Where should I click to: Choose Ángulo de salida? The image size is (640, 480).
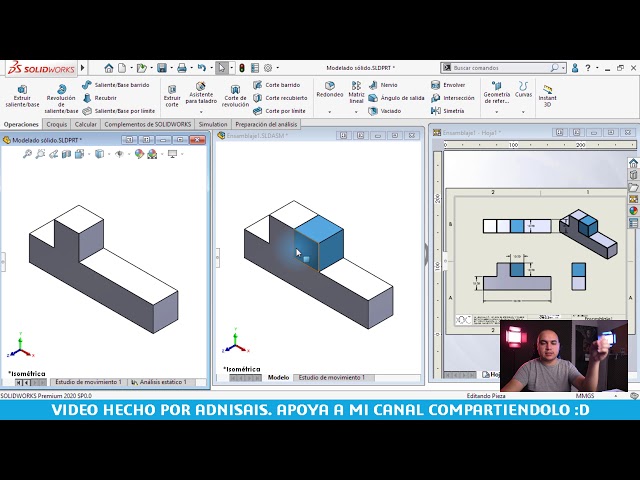(x=396, y=98)
